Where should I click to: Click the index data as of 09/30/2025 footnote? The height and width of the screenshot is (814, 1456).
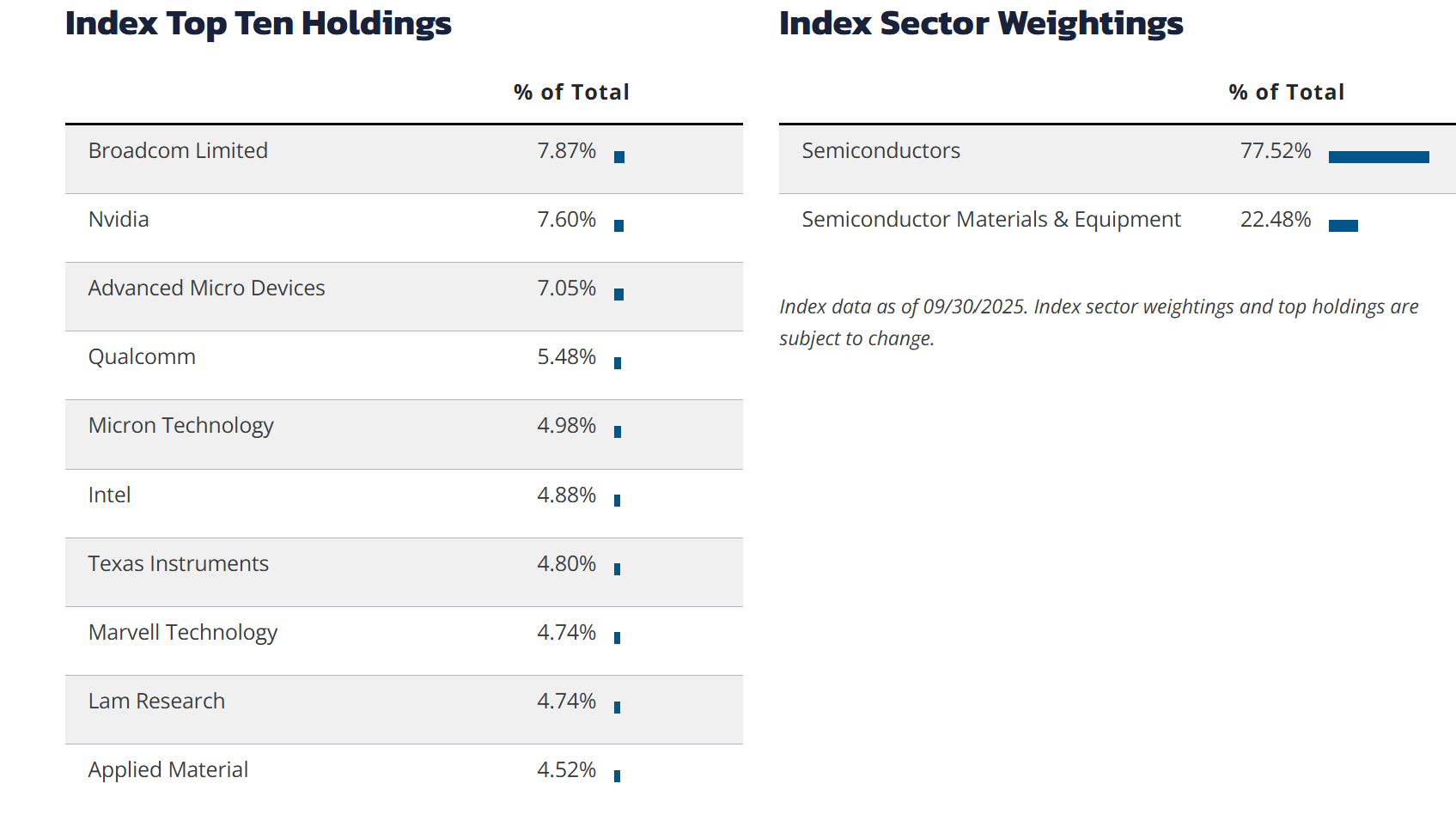tap(1098, 322)
